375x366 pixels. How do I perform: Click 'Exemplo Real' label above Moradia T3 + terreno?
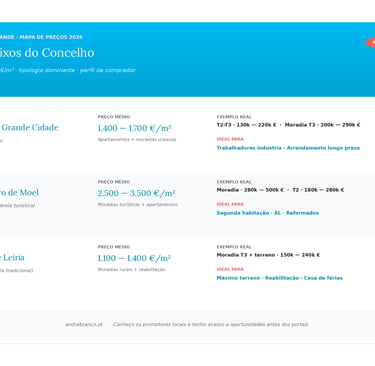tap(234, 247)
